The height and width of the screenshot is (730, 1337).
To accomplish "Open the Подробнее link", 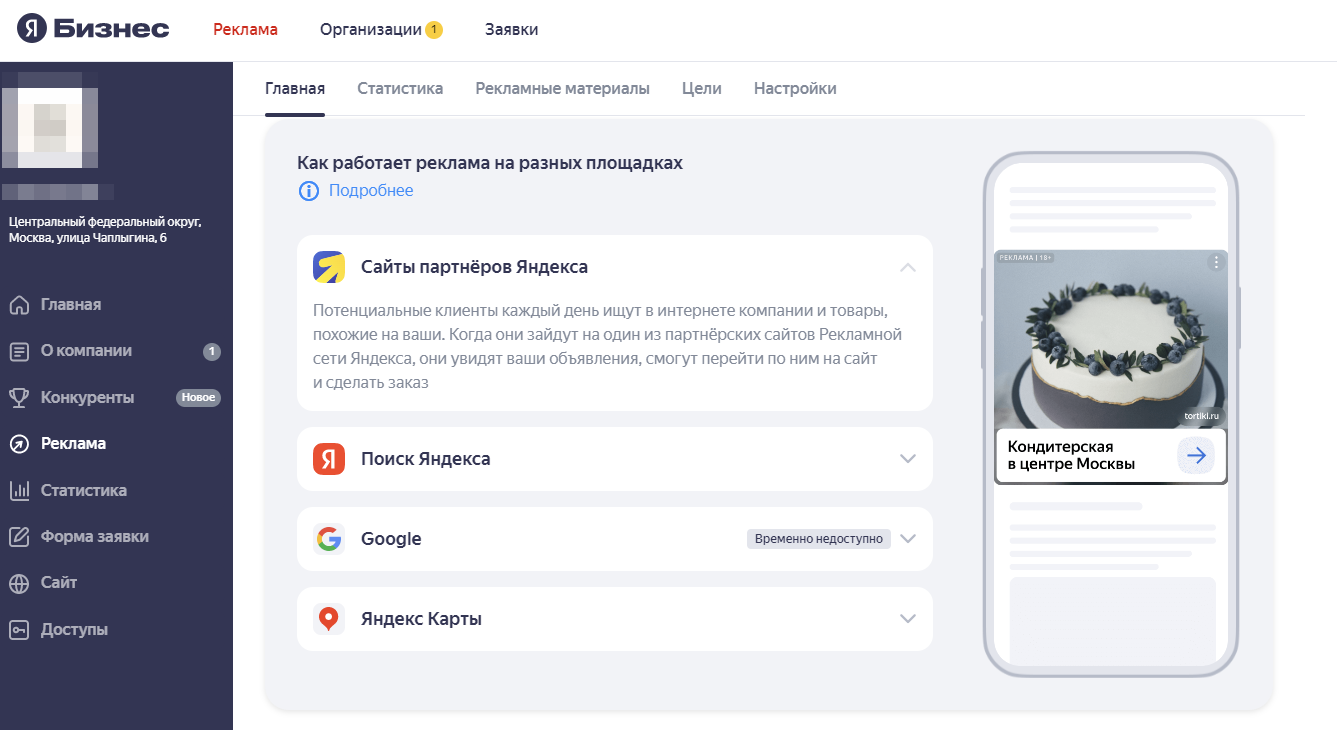I will coord(371,191).
